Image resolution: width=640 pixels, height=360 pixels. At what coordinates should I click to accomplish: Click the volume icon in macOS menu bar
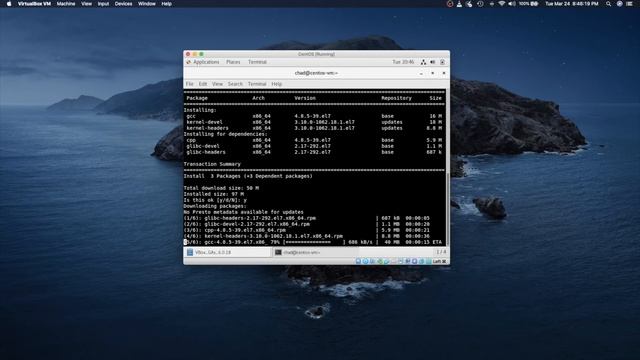(511, 4)
